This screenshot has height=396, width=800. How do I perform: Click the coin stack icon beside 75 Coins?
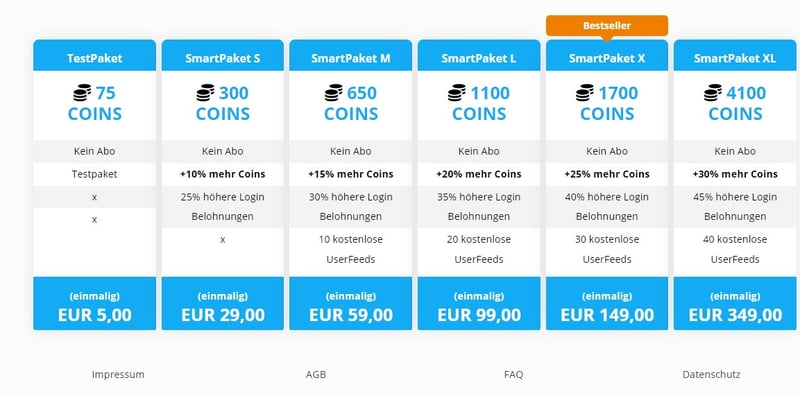[82, 93]
